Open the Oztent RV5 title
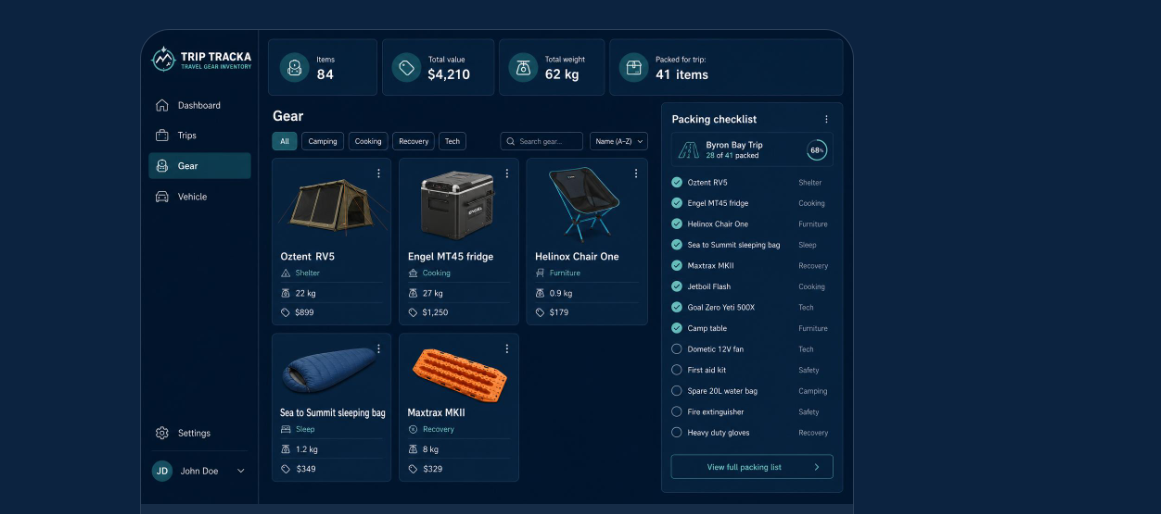 tap(307, 257)
